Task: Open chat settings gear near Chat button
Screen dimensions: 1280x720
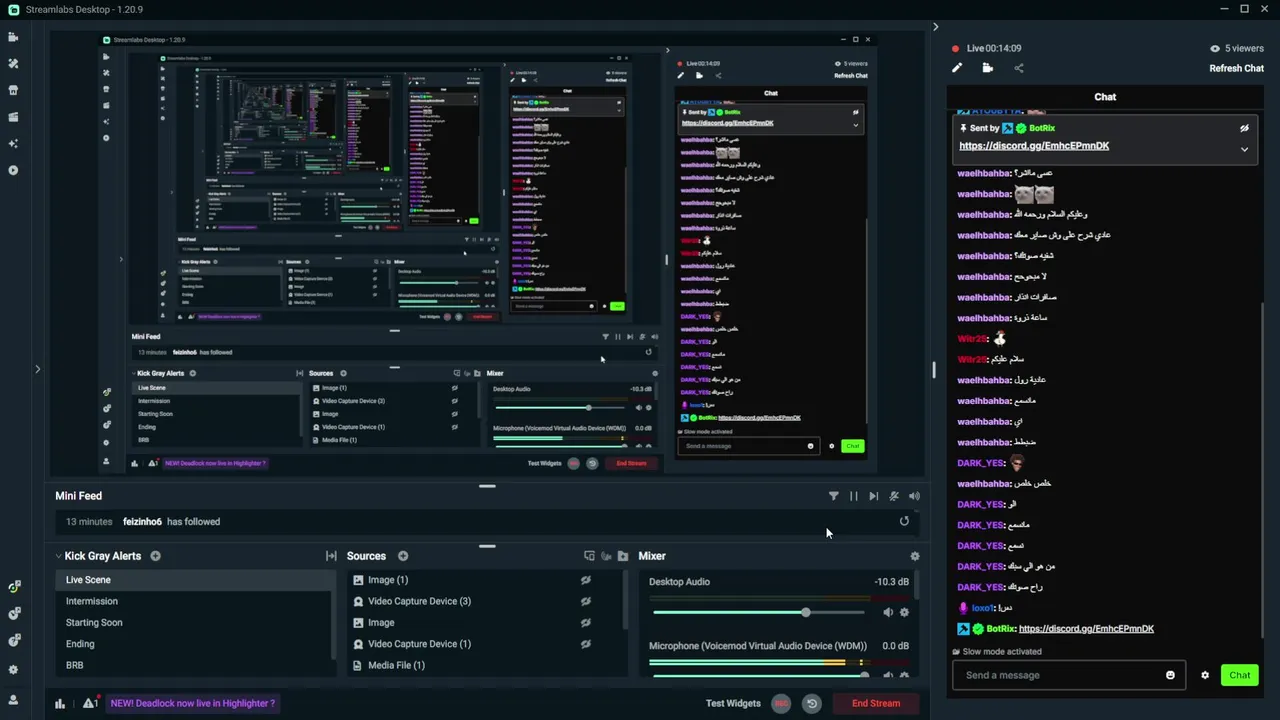Action: click(x=1205, y=675)
